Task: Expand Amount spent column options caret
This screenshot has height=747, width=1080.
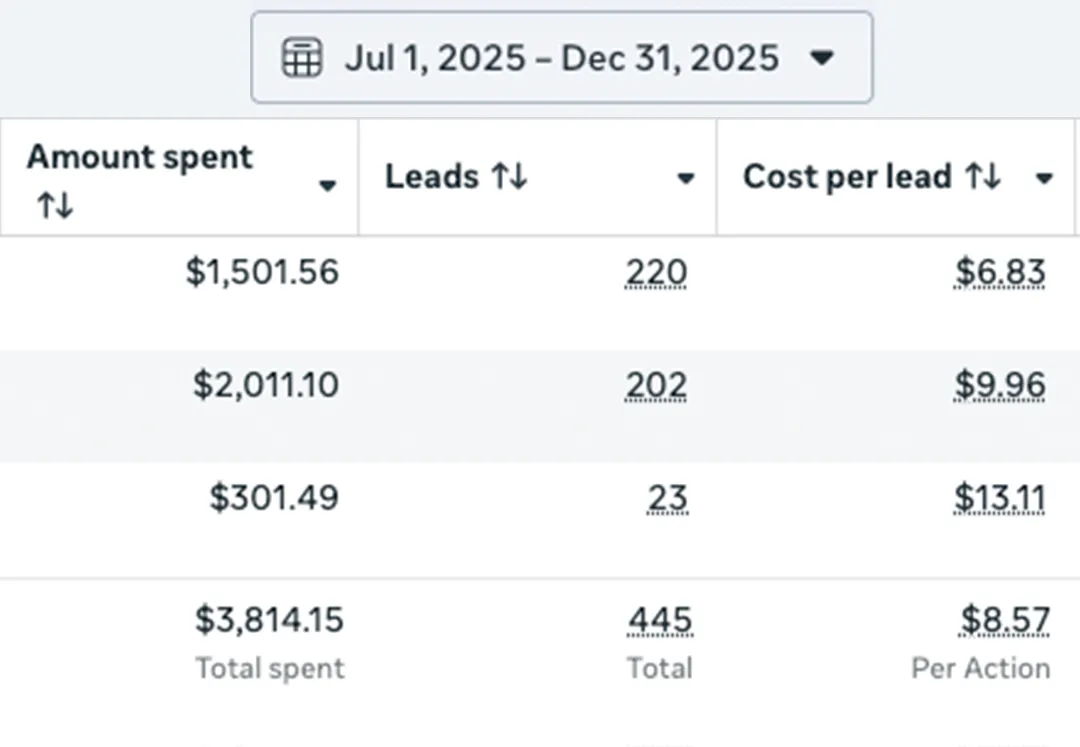Action: [x=327, y=185]
